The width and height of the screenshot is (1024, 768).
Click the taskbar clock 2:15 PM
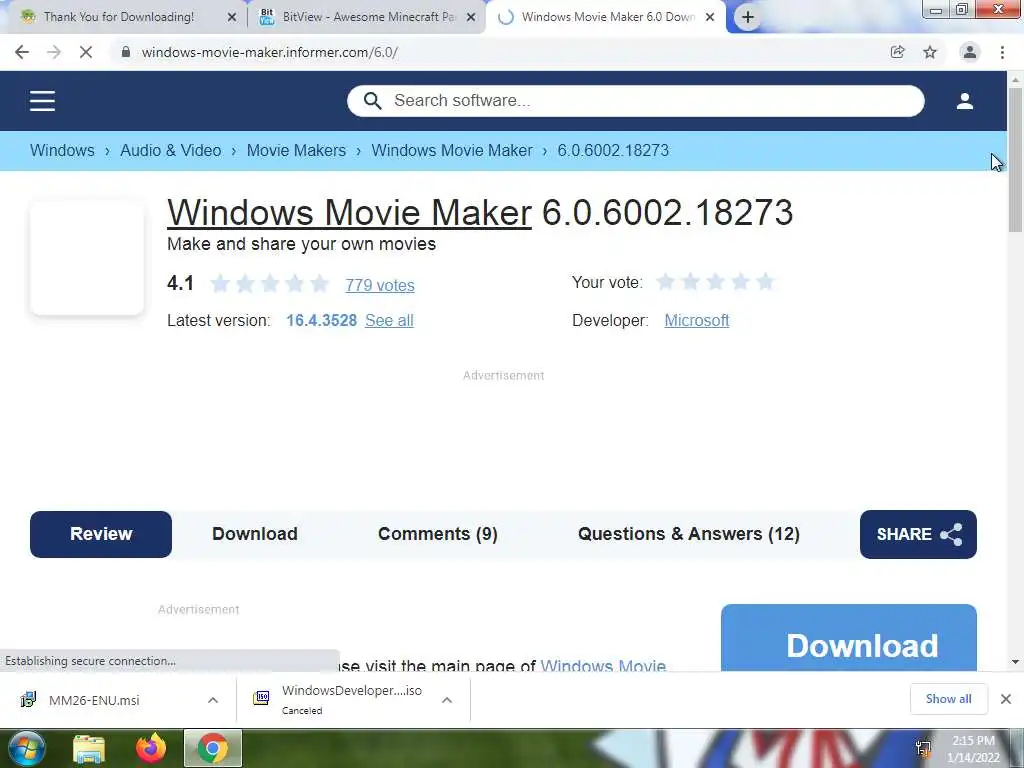(973, 749)
